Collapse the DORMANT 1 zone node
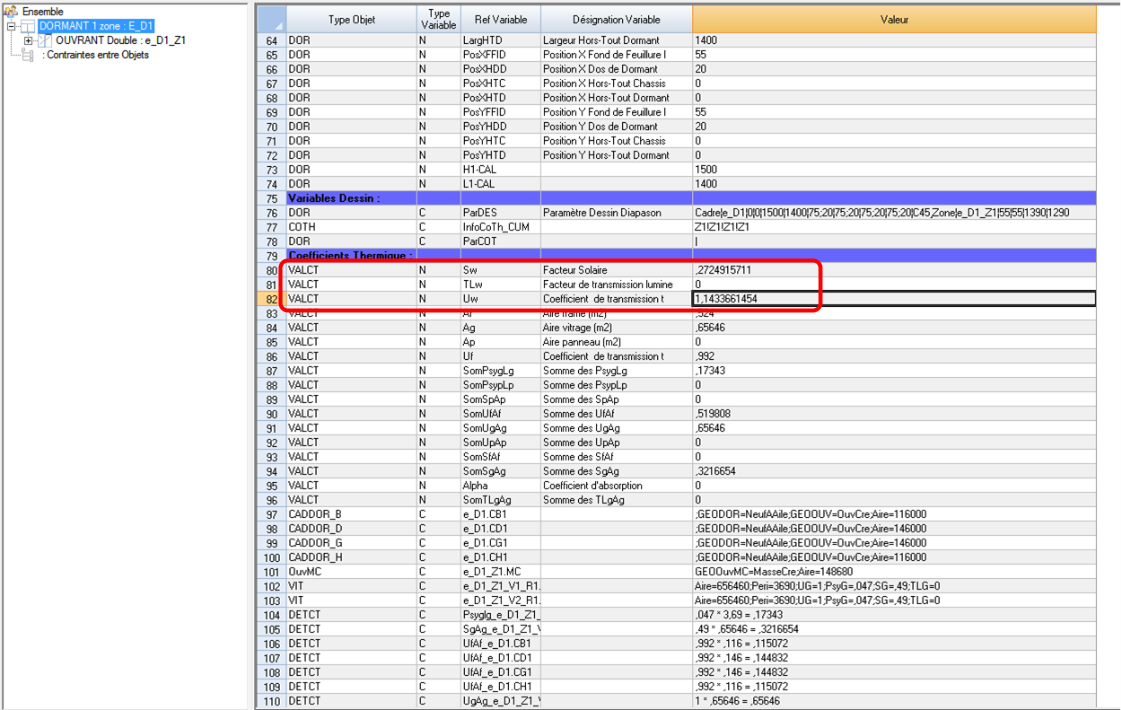 tap(11, 26)
